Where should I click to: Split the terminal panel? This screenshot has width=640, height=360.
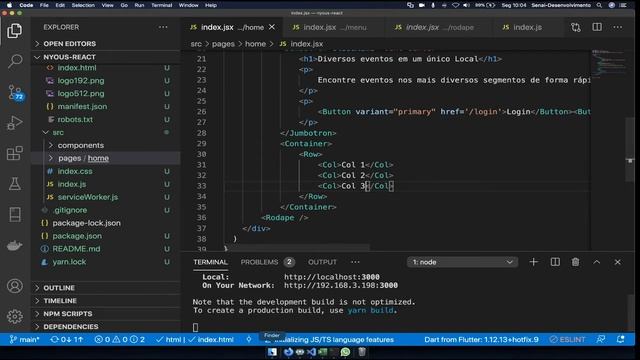click(x=555, y=262)
